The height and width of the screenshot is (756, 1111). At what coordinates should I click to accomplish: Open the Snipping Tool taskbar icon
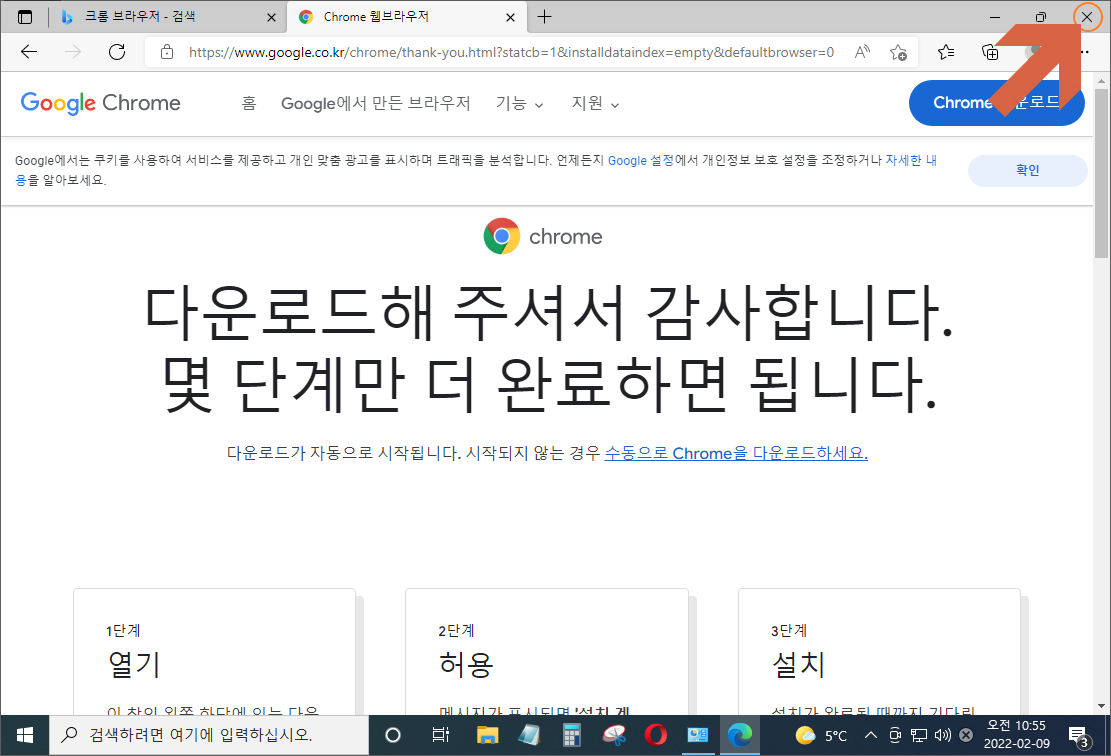pos(614,735)
